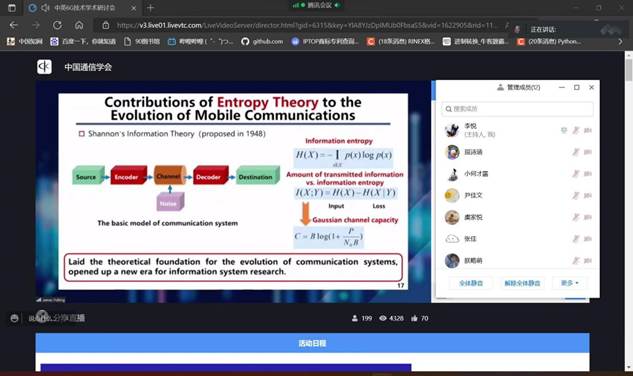Select the 活动日程 tab below video
Image resolution: width=633 pixels, height=376 pixels.
coord(312,343)
